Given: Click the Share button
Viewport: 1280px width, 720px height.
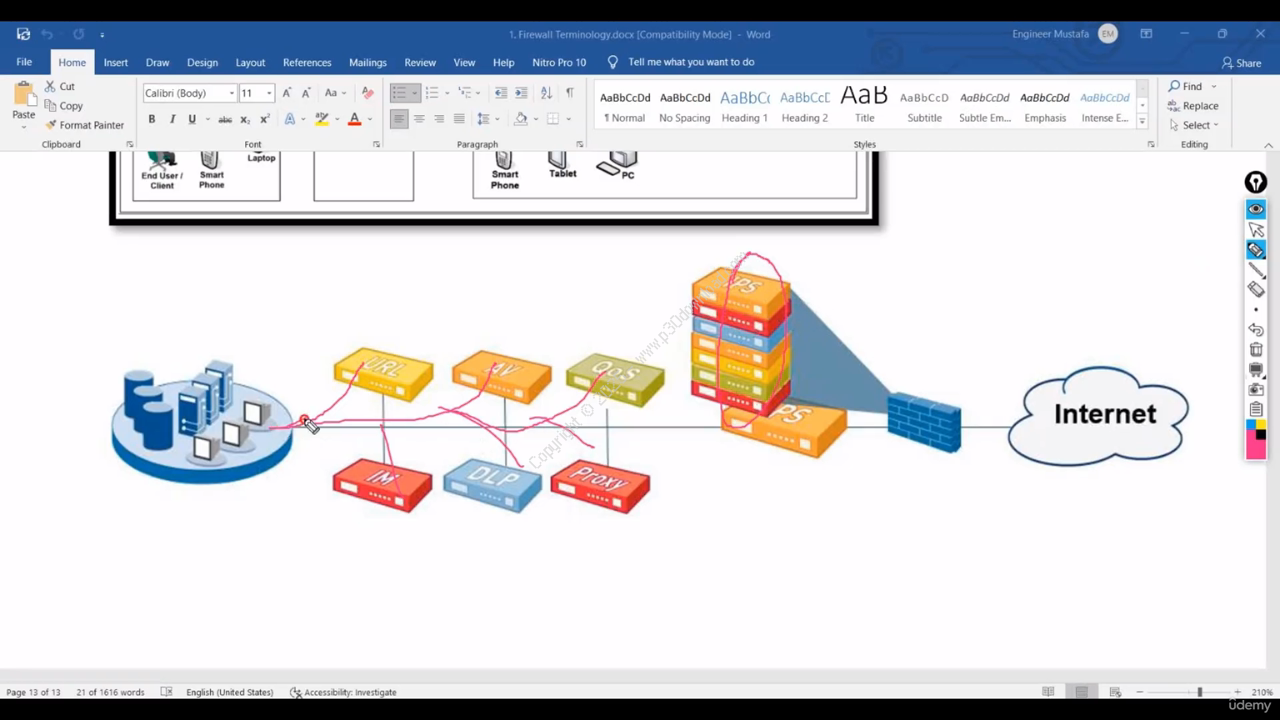Looking at the screenshot, I should [1241, 63].
